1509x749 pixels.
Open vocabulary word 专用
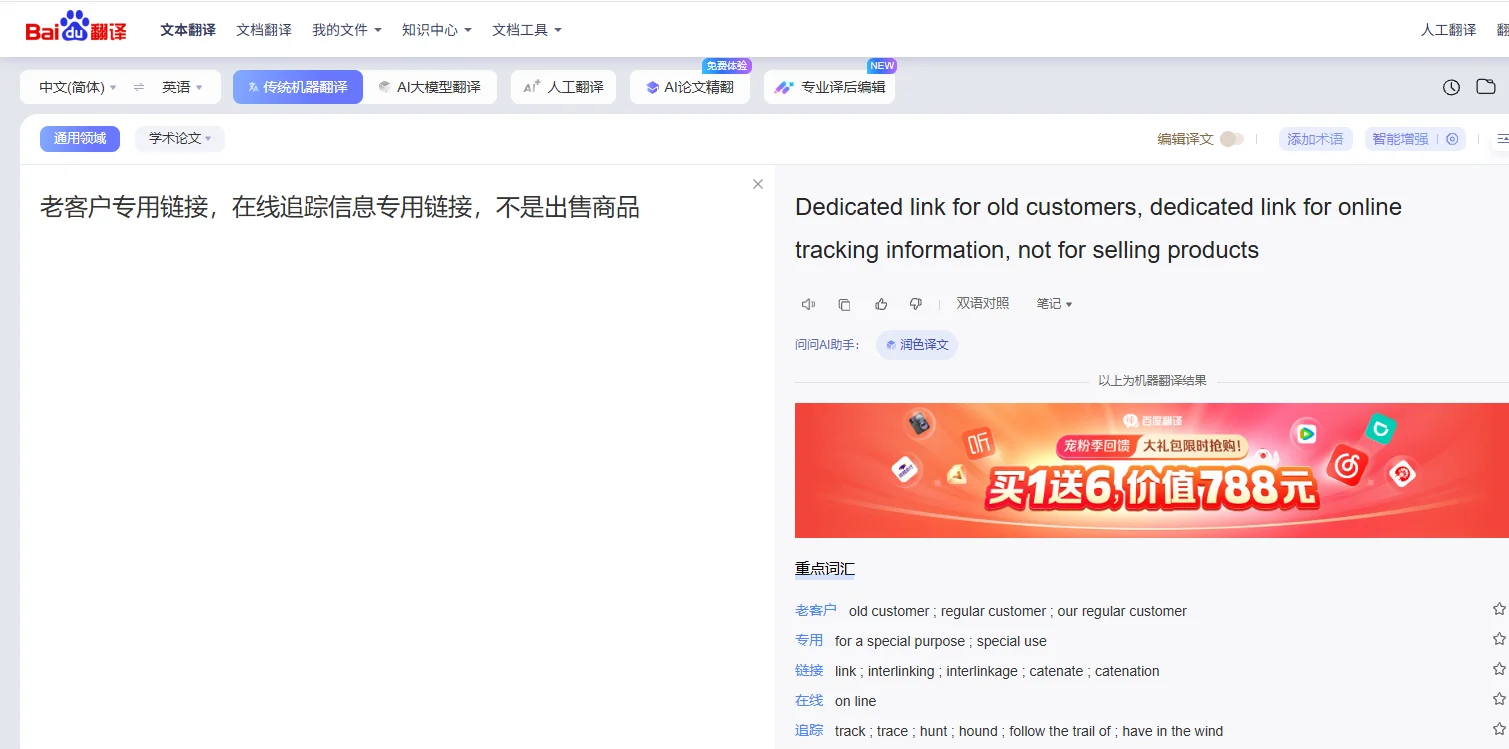coord(809,640)
